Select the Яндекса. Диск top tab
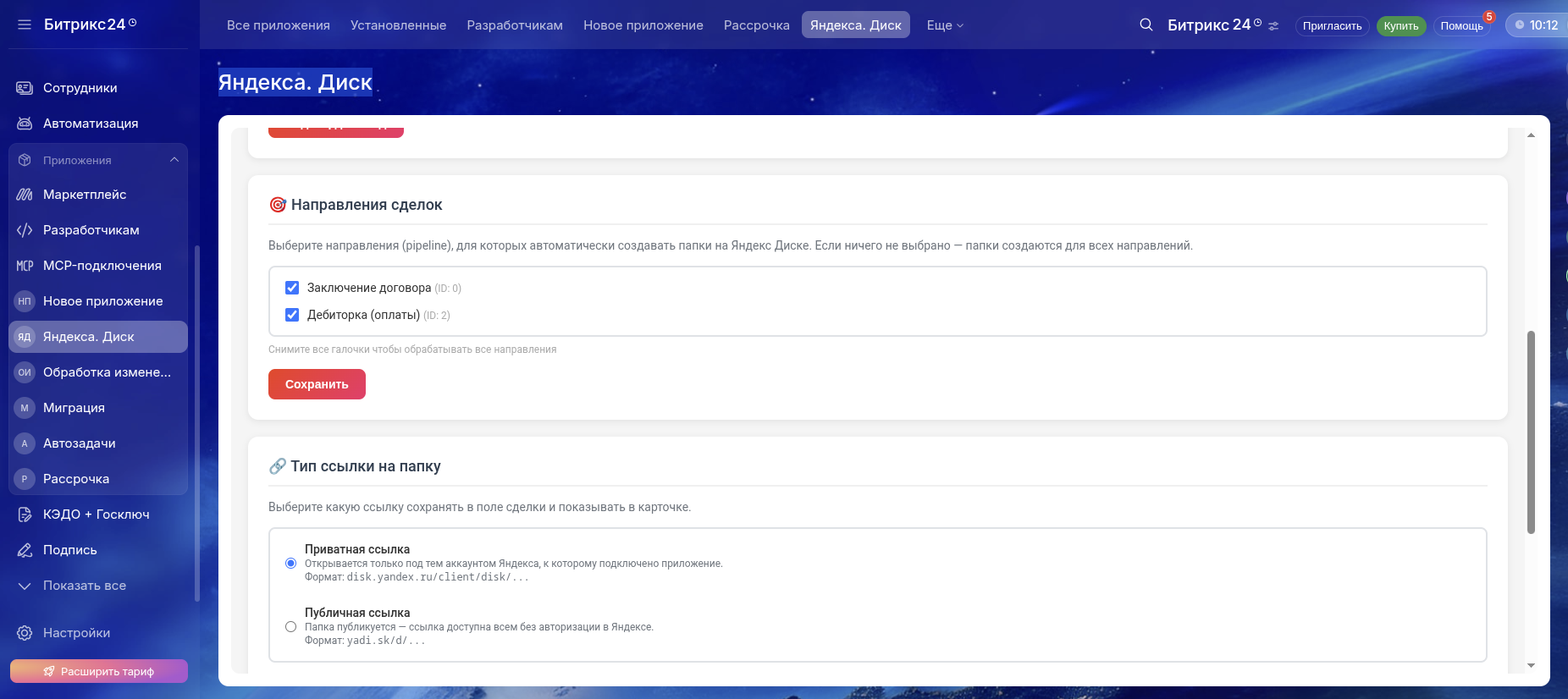This screenshot has width=1568, height=699. 856,25
